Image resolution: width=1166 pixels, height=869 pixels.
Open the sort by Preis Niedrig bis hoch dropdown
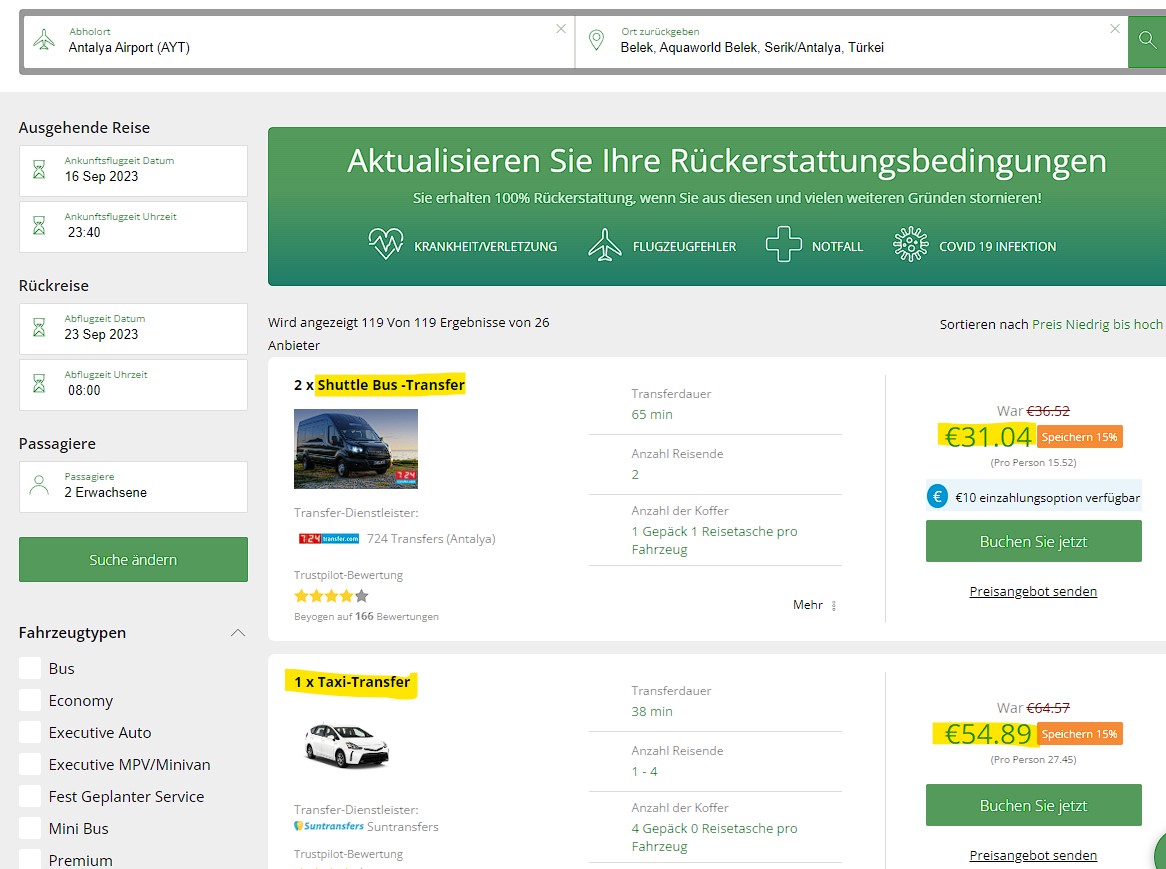click(1096, 324)
